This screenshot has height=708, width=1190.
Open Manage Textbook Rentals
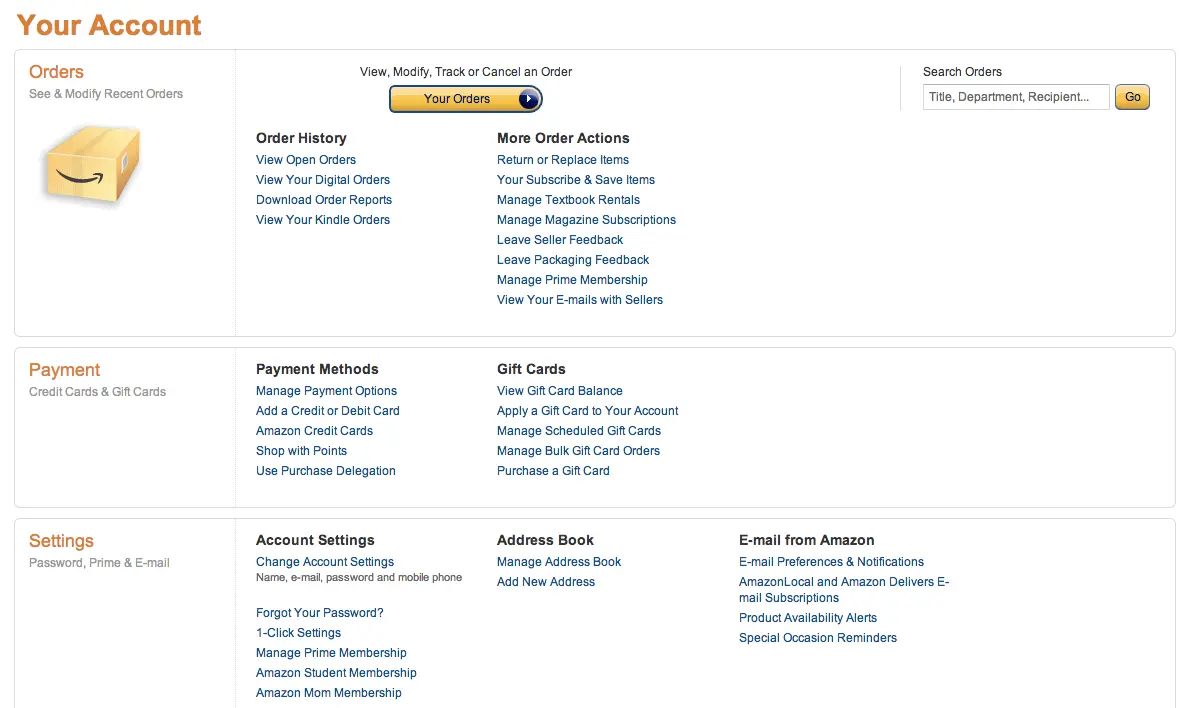pos(568,199)
